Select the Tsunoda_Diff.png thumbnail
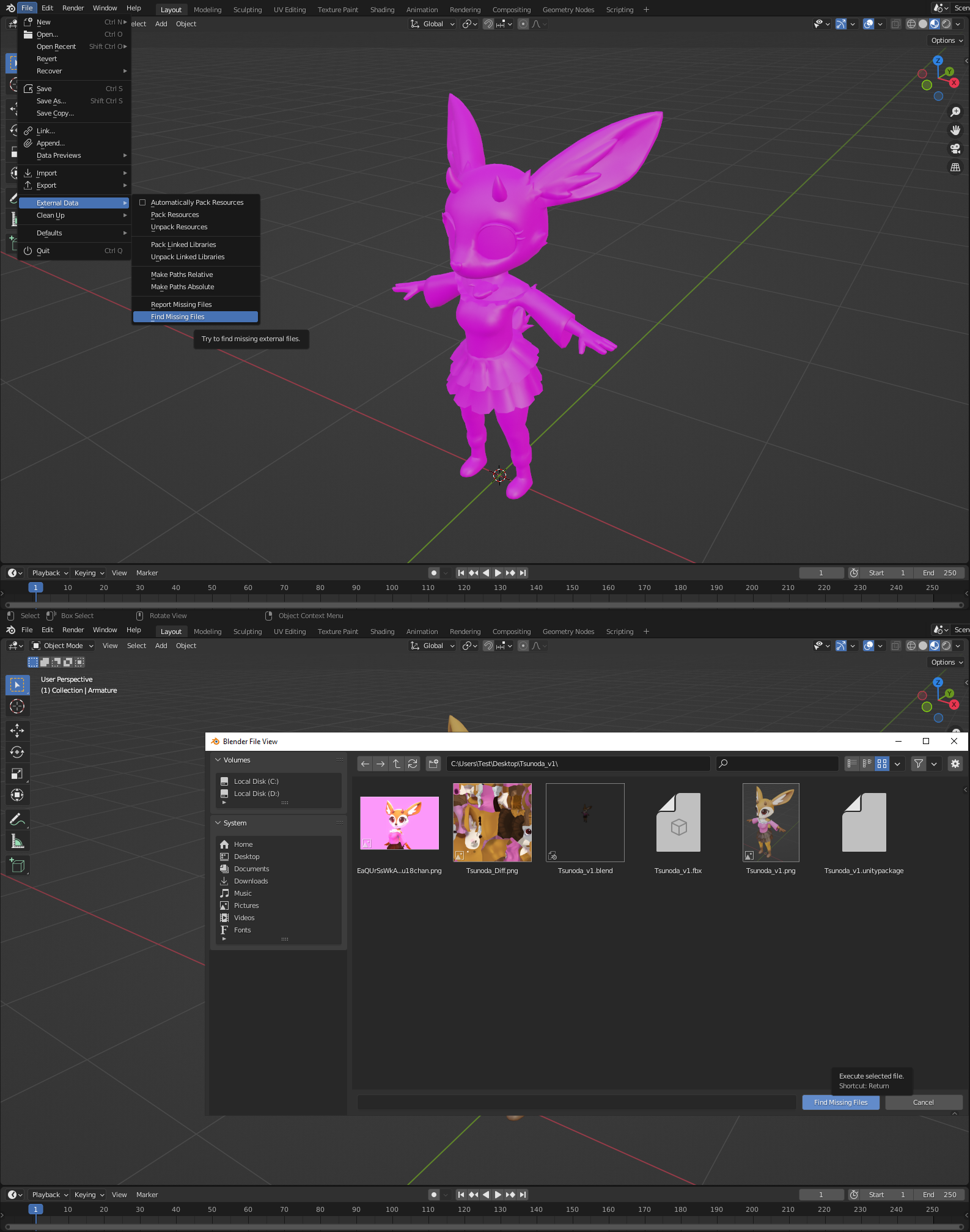970x1232 pixels. [x=492, y=823]
